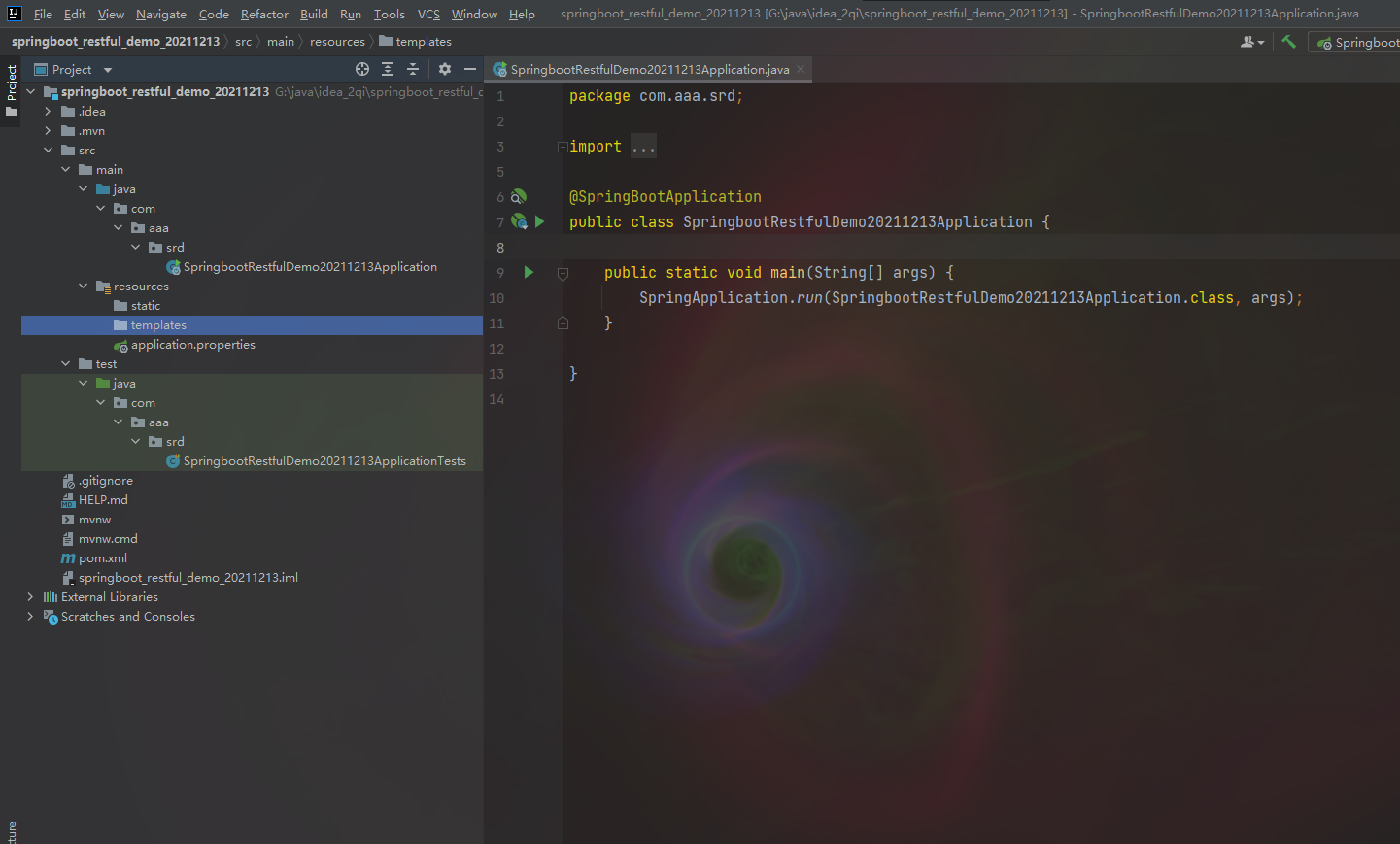The width and height of the screenshot is (1400, 844).
Task: Click the @SpringBootApplication annotation in editor
Action: coord(666,197)
